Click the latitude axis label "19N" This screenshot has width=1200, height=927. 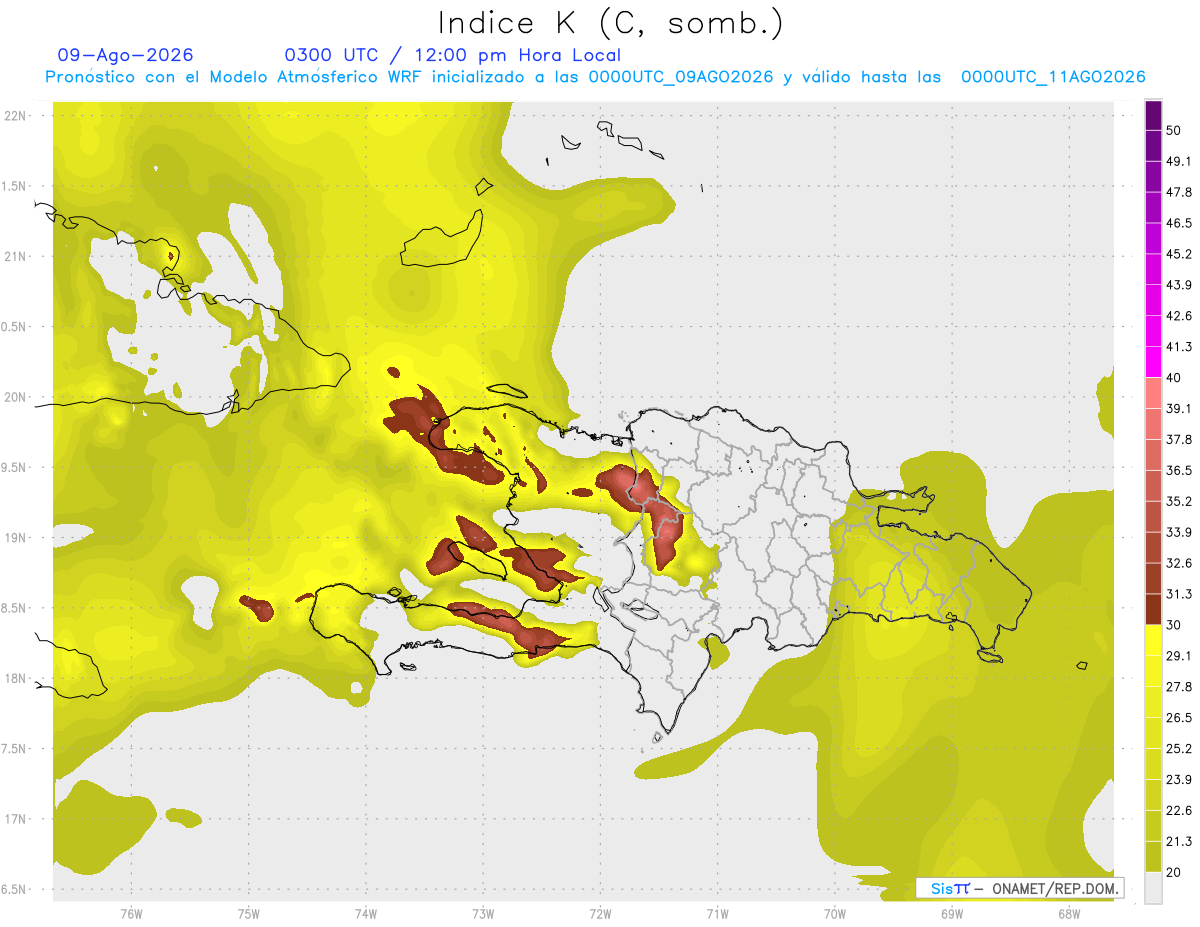point(16,537)
